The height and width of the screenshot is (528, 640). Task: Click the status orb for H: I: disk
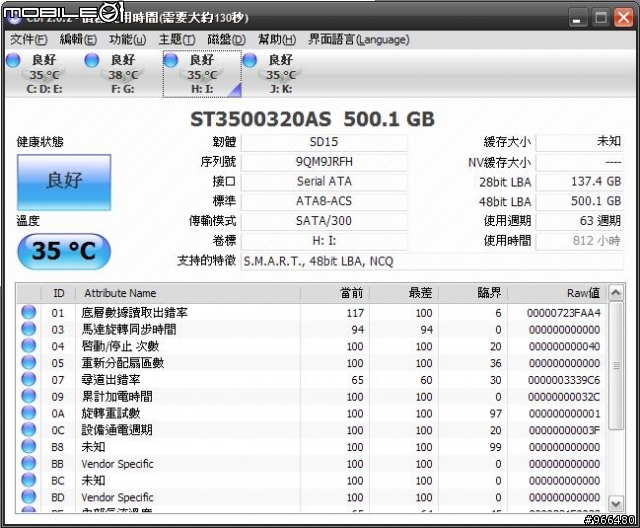171,60
